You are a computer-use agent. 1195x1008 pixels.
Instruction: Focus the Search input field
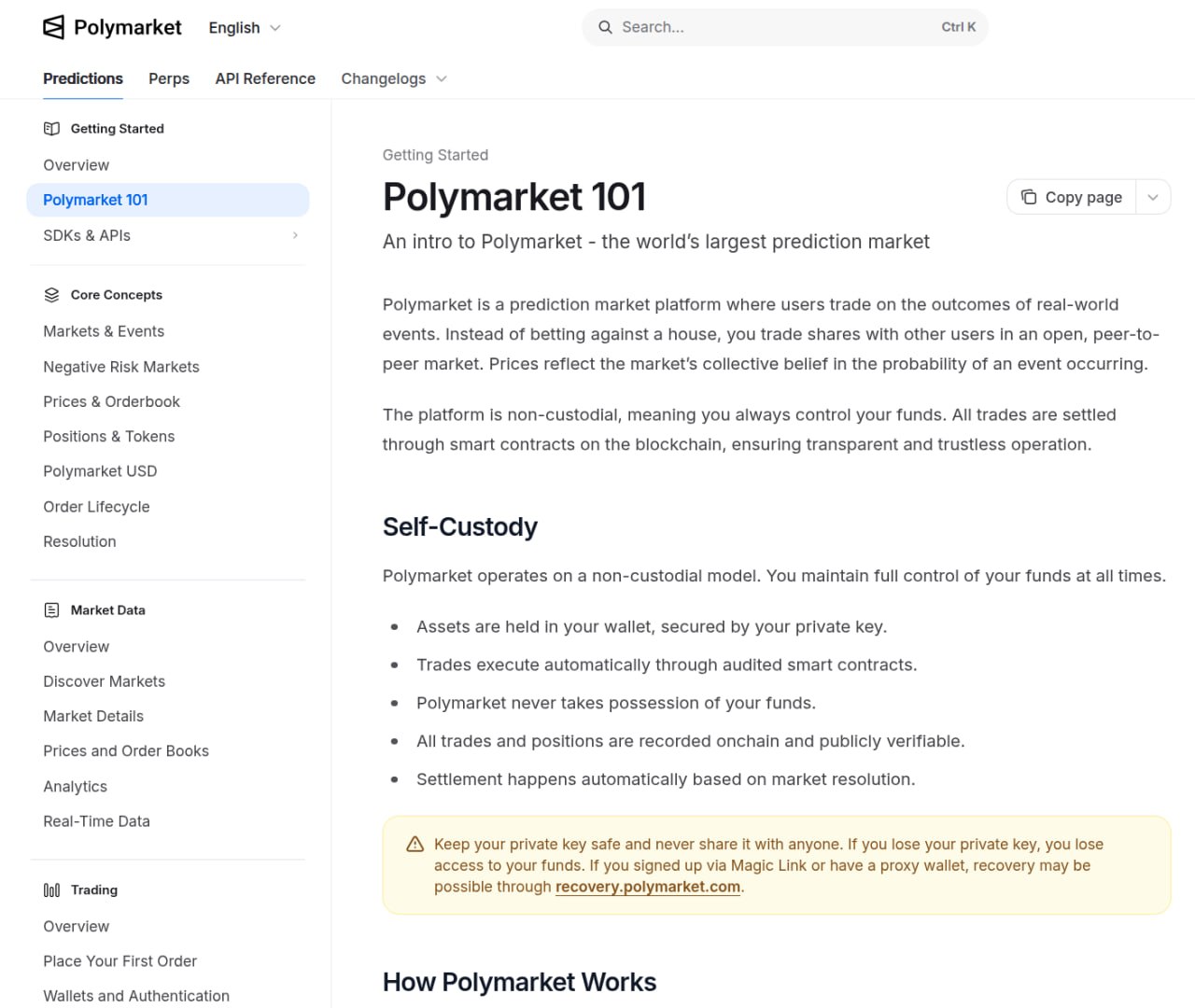785,27
